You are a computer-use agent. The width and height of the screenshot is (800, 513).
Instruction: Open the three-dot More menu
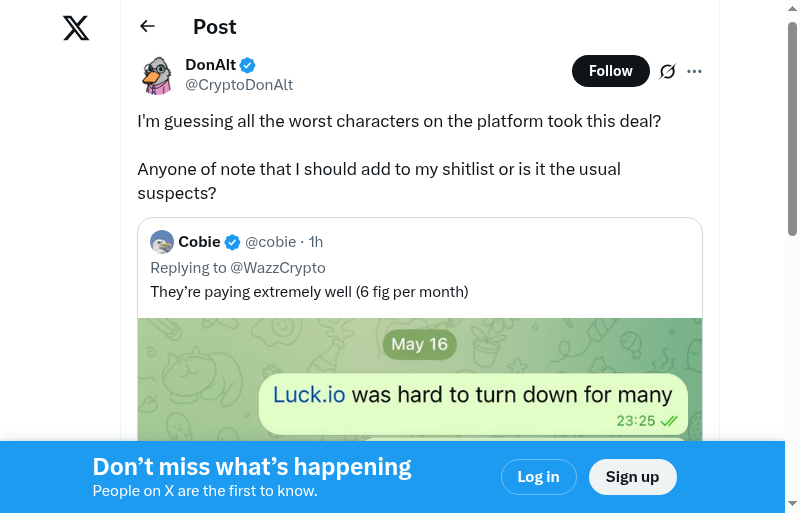[695, 71]
